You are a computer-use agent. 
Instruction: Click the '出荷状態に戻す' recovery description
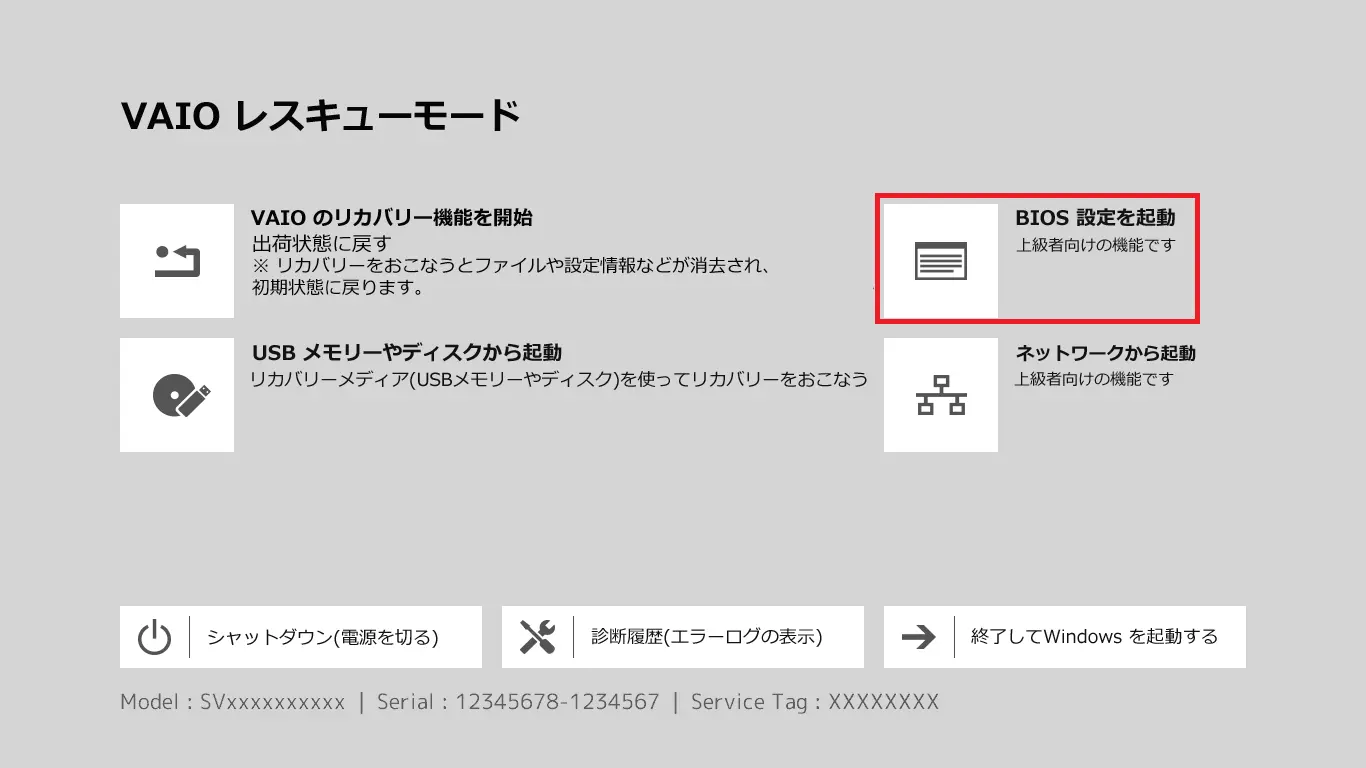click(x=321, y=244)
